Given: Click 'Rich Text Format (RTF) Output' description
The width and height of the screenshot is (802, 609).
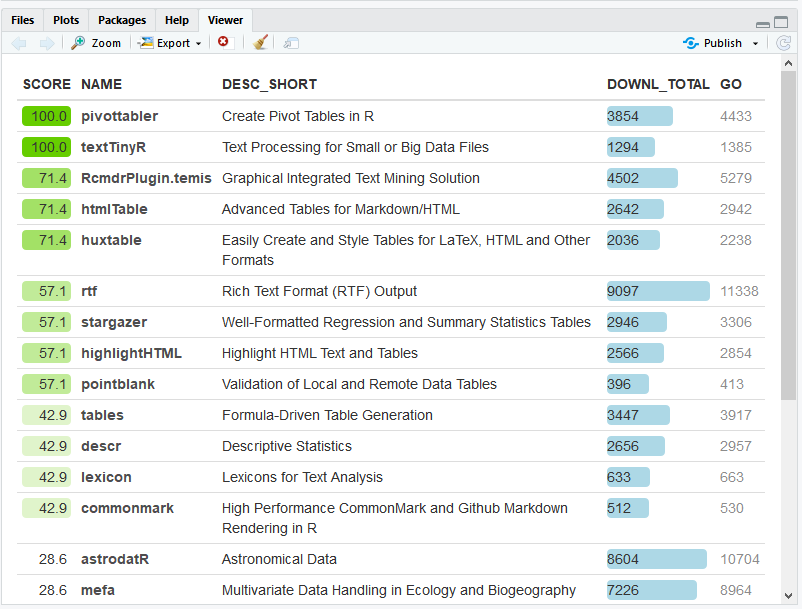Looking at the screenshot, I should tap(319, 291).
